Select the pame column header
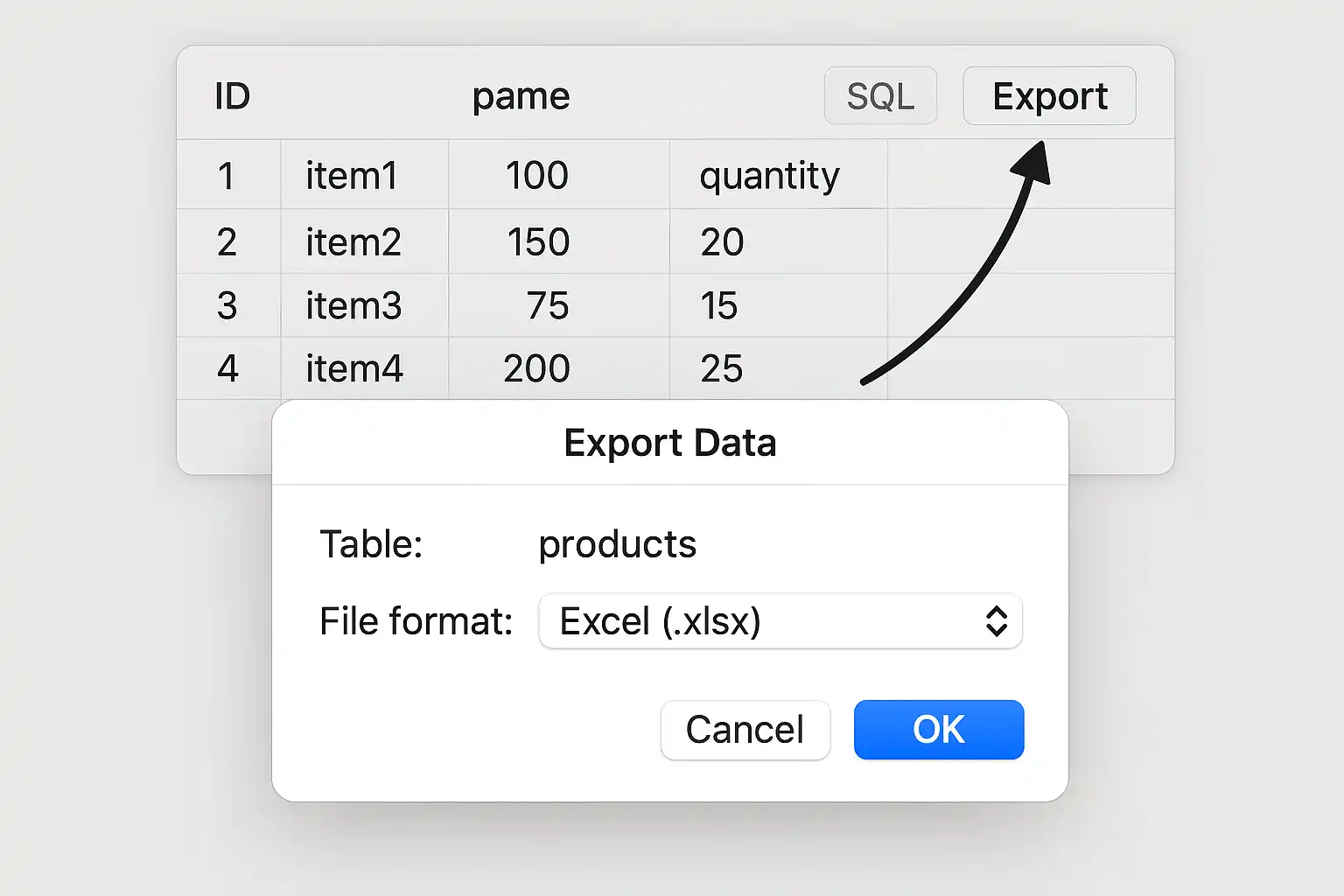Viewport: 1344px width, 896px height. click(x=521, y=96)
